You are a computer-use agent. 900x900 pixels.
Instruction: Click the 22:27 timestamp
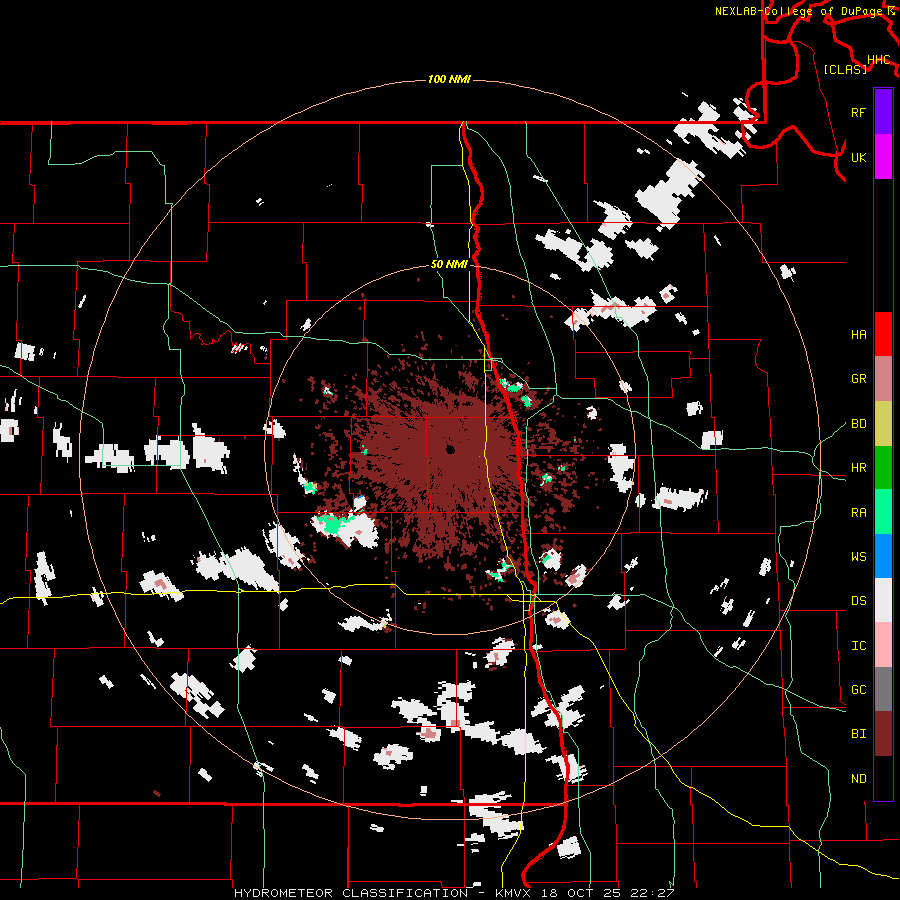pos(651,893)
